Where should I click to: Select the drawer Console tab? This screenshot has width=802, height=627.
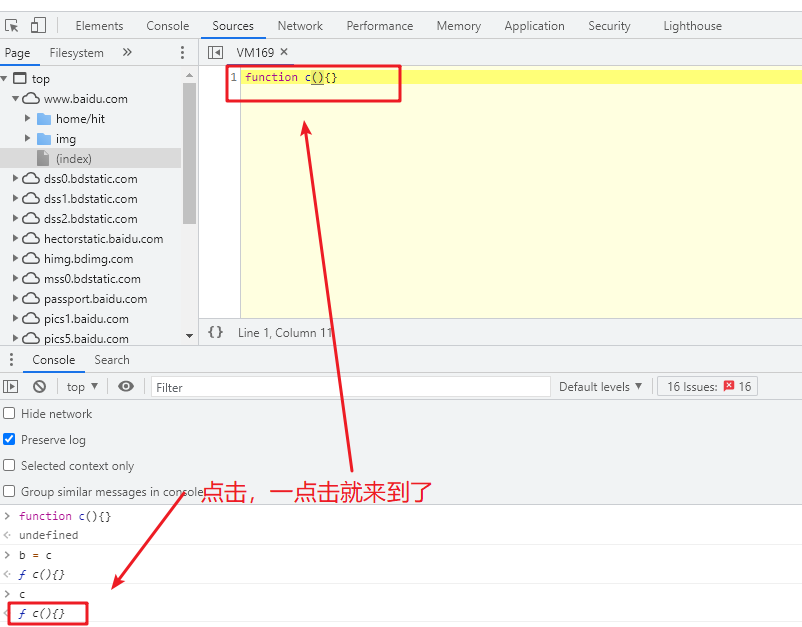(54, 360)
